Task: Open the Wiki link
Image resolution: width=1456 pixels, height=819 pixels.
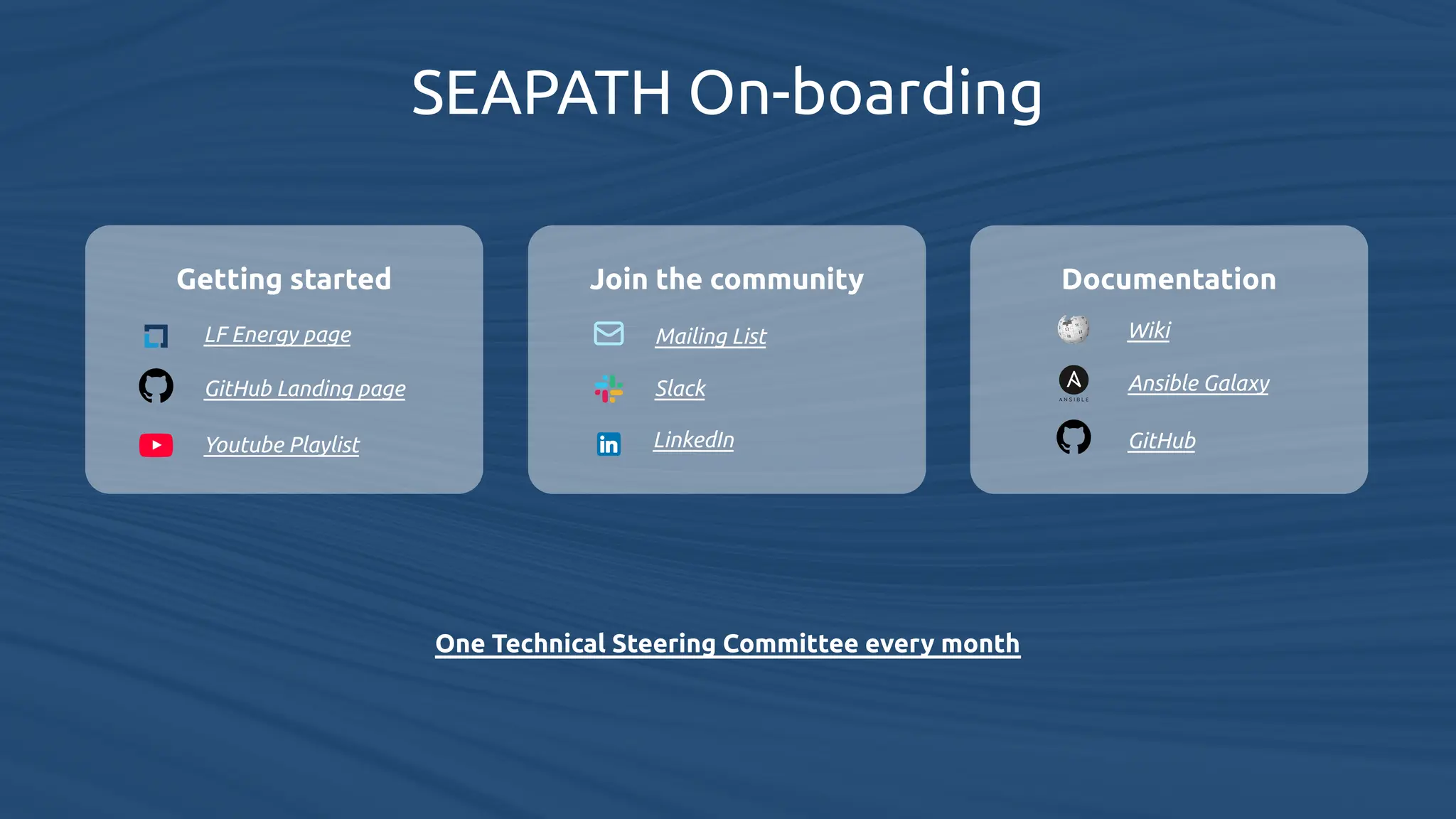Action: click(x=1149, y=330)
